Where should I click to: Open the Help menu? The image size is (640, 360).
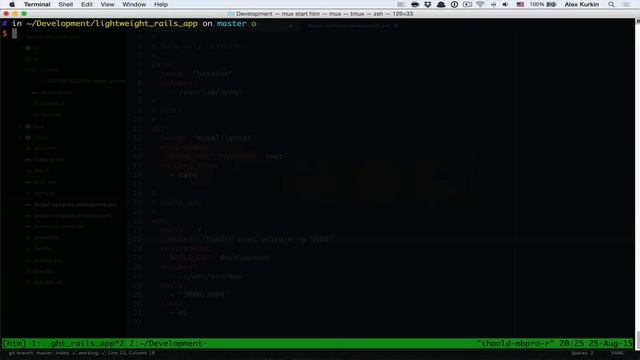(x=161, y=4)
